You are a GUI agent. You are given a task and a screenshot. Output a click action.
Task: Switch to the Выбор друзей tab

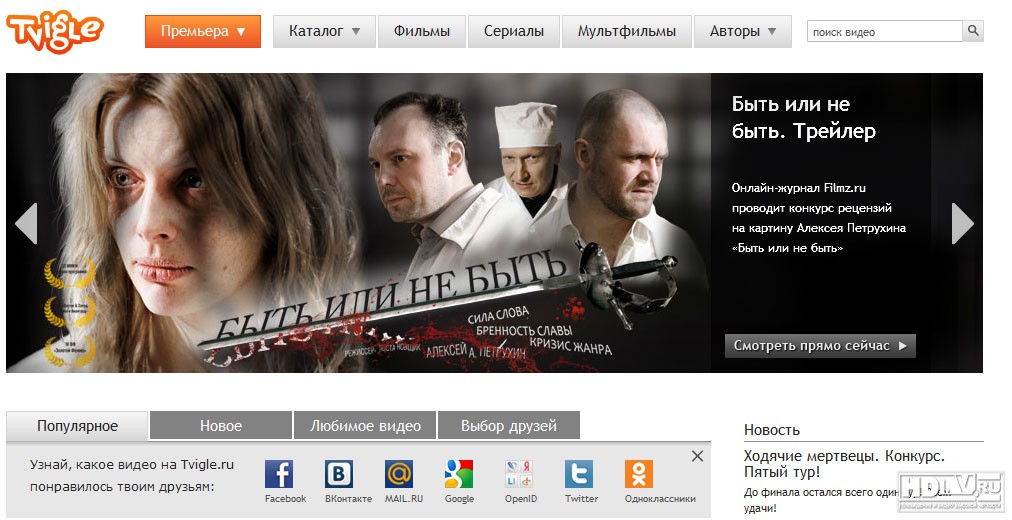[509, 426]
